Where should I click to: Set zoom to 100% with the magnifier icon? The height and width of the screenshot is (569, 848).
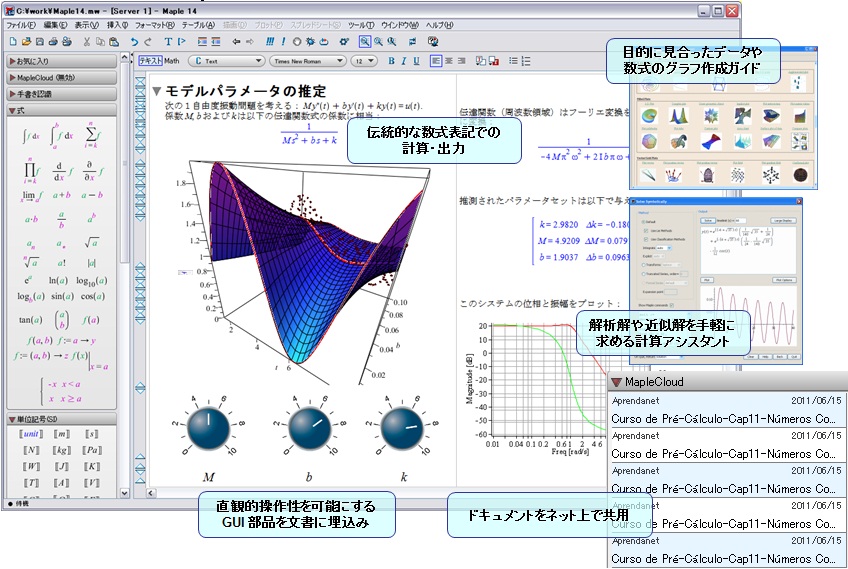pyautogui.click(x=365, y=42)
